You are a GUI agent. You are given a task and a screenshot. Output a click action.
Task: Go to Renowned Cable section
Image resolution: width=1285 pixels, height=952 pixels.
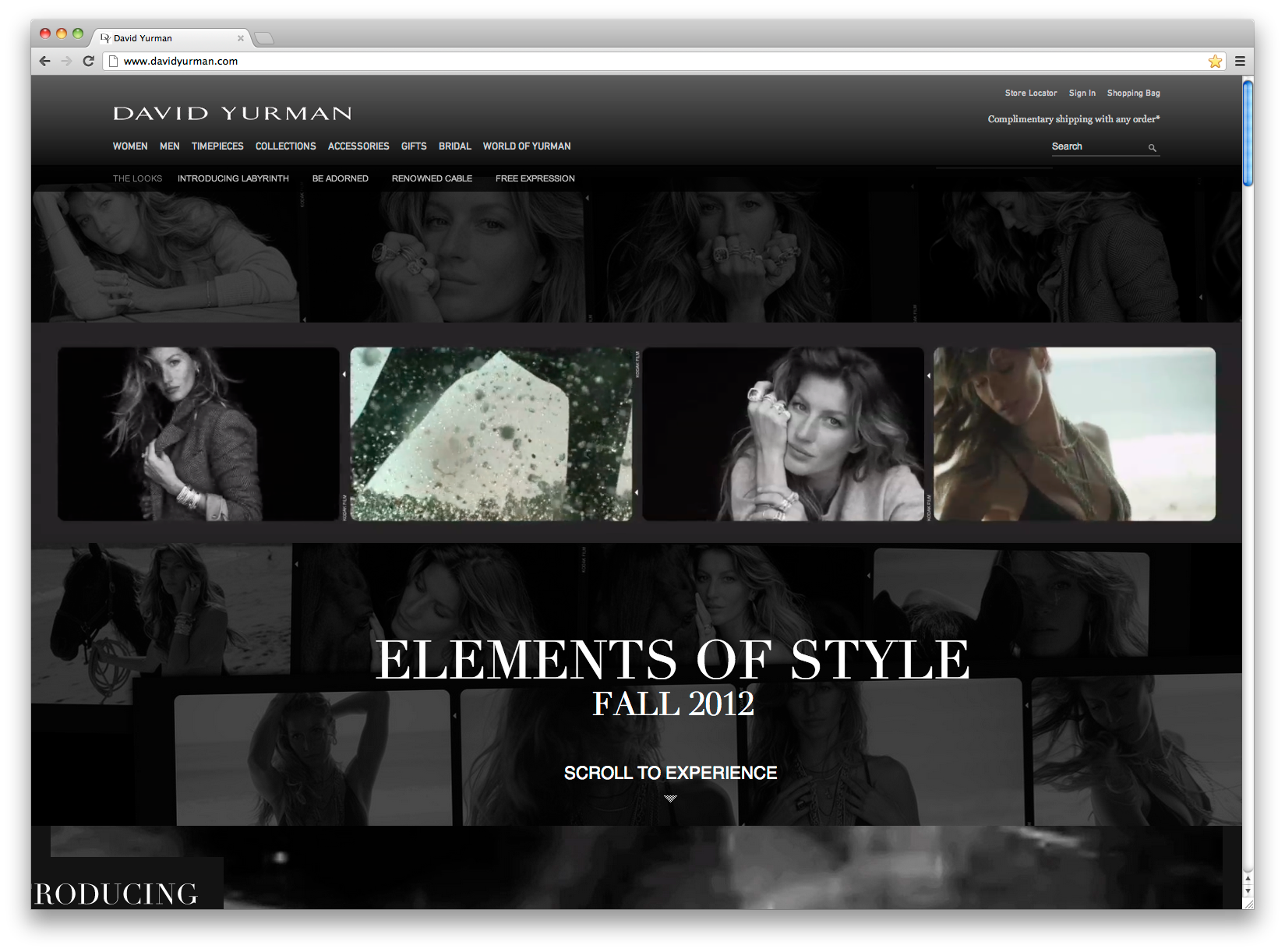pyautogui.click(x=432, y=178)
